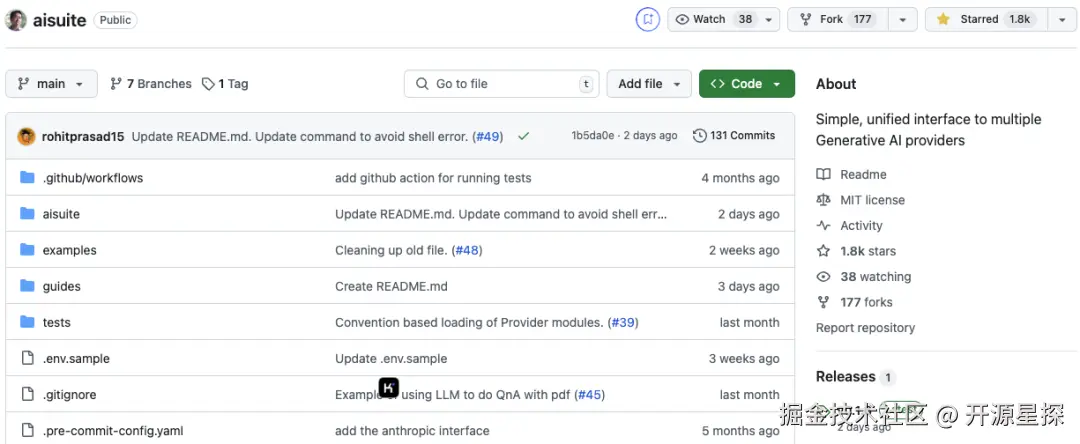Click the rohitprasad15 commit author avatar
Screen dimensions: 1080x444
26,136
